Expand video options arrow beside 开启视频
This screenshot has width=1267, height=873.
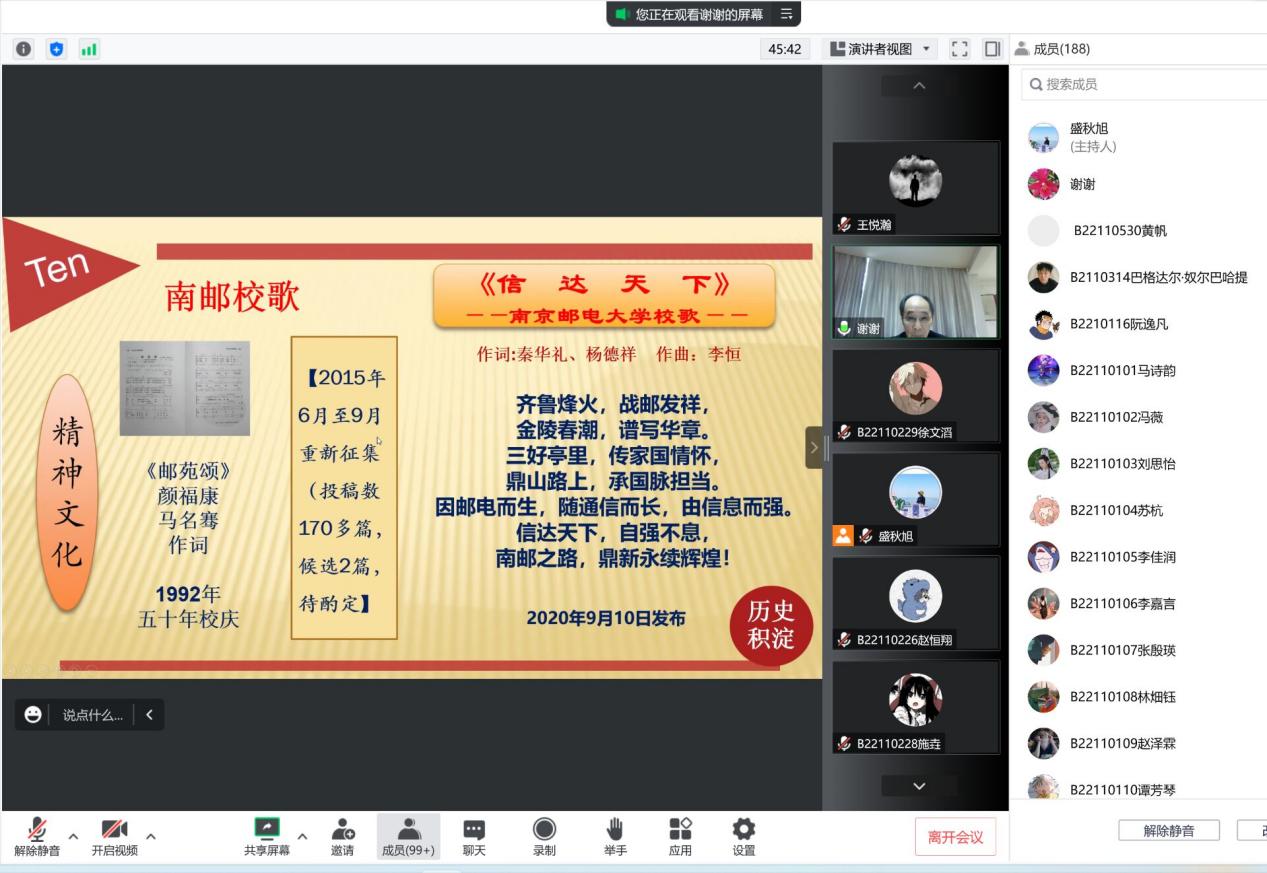(151, 835)
